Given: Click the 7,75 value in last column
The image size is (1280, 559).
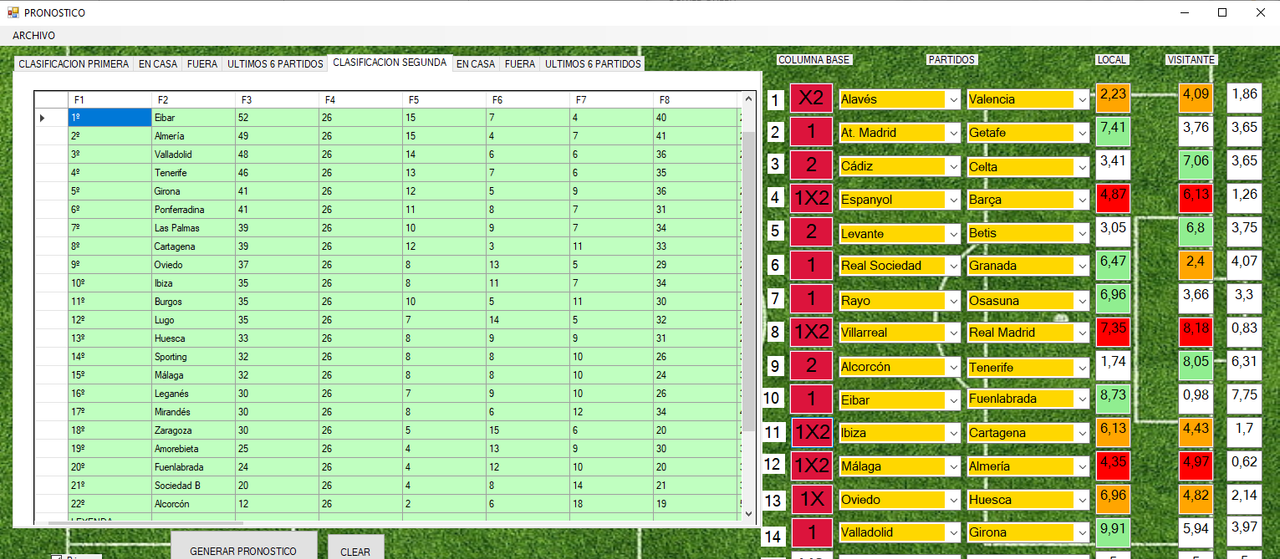Looking at the screenshot, I should 1245,399.
